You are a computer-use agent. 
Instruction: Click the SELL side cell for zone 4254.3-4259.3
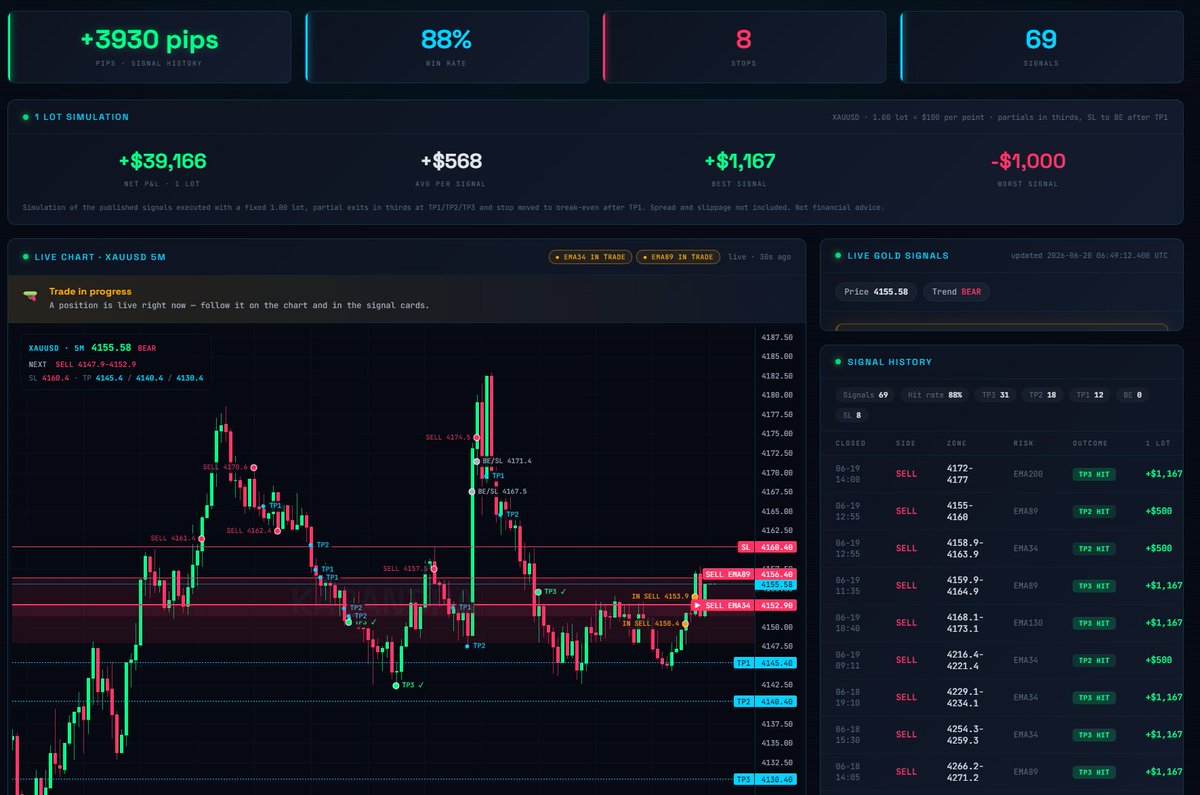906,735
